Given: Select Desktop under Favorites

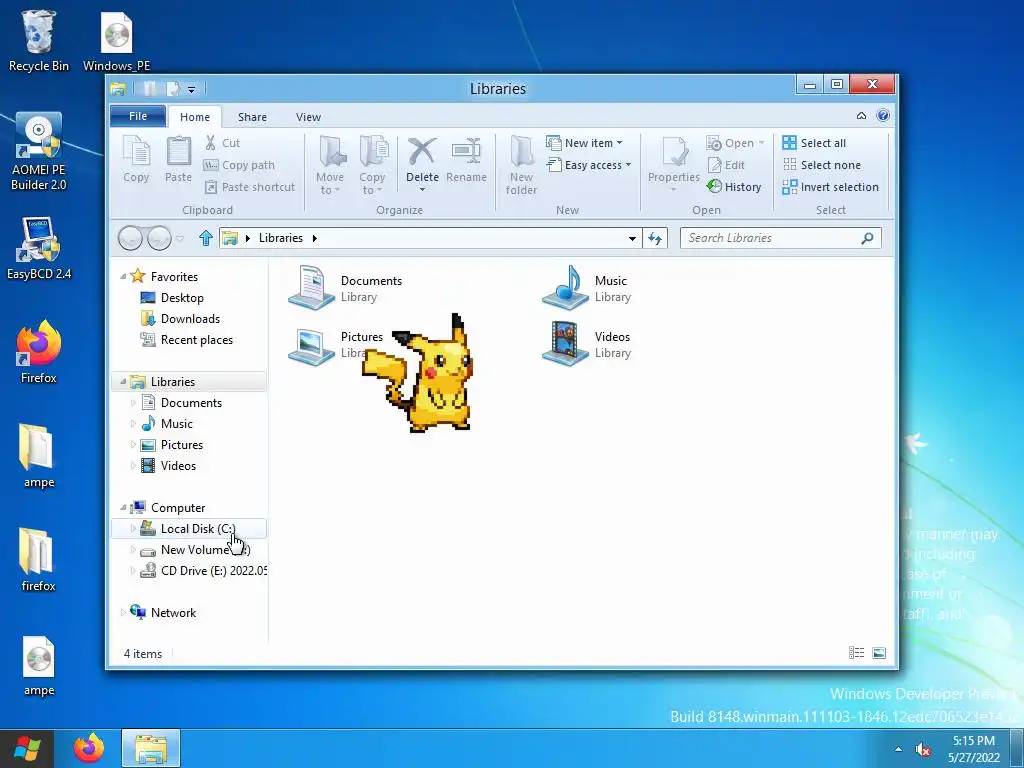Looking at the screenshot, I should point(182,298).
